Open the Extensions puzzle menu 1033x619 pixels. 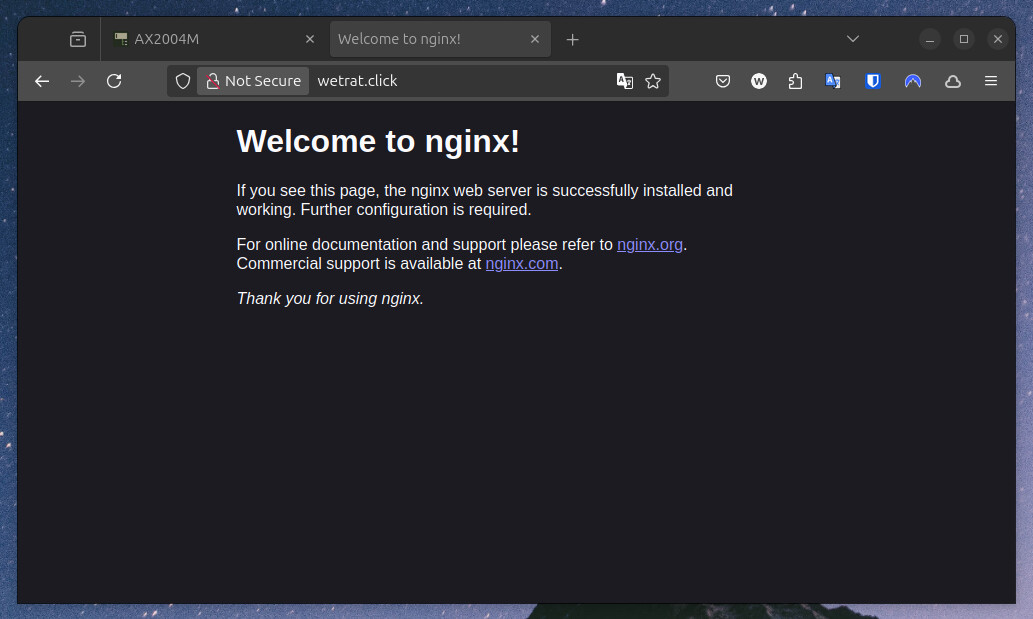(x=795, y=81)
